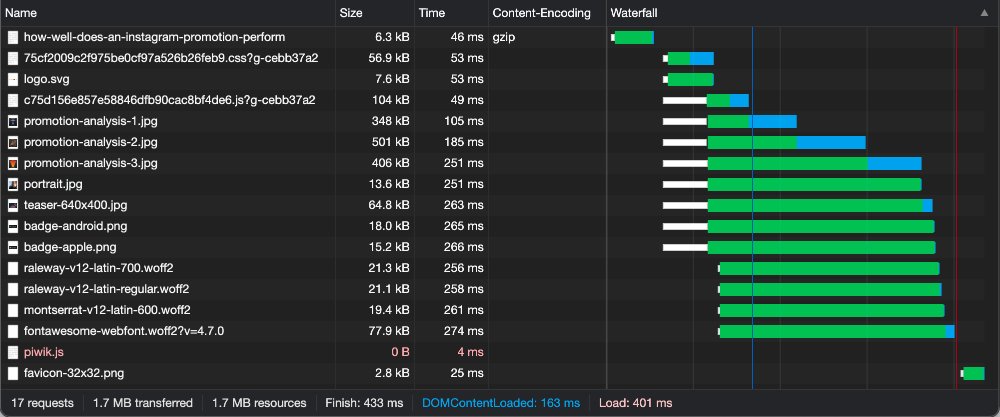Select the fontawesome-webfont.woff2 request row
This screenshot has height=417, width=1000.
click(x=123, y=331)
